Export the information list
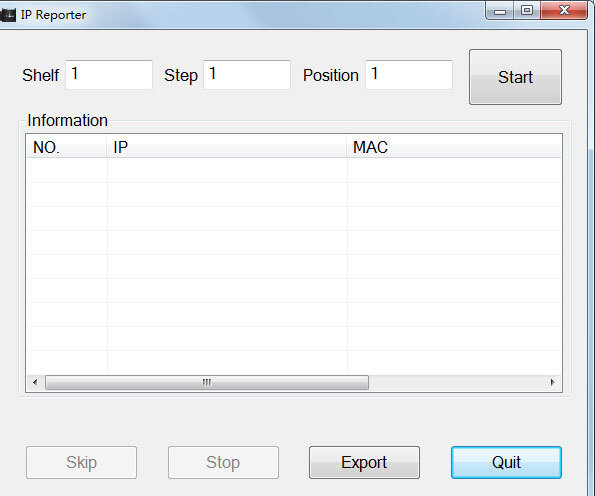 [364, 462]
